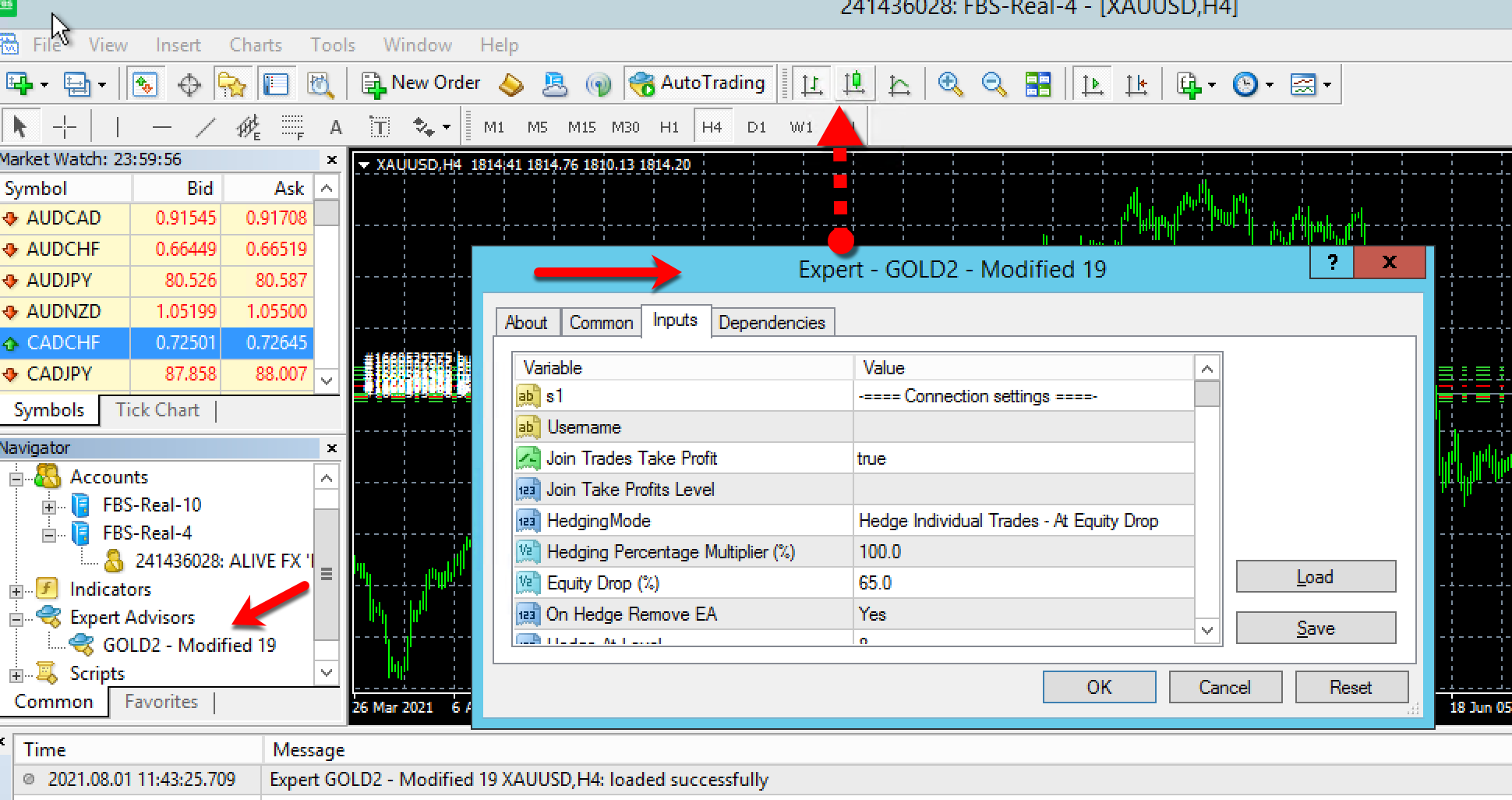Viewport: 1512px width, 800px height.
Task: Open the Charts menu
Action: point(256,45)
